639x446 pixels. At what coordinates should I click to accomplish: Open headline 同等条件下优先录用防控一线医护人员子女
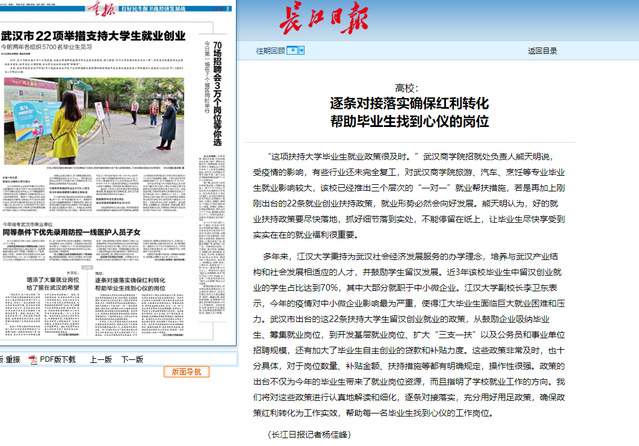[x=72, y=232]
